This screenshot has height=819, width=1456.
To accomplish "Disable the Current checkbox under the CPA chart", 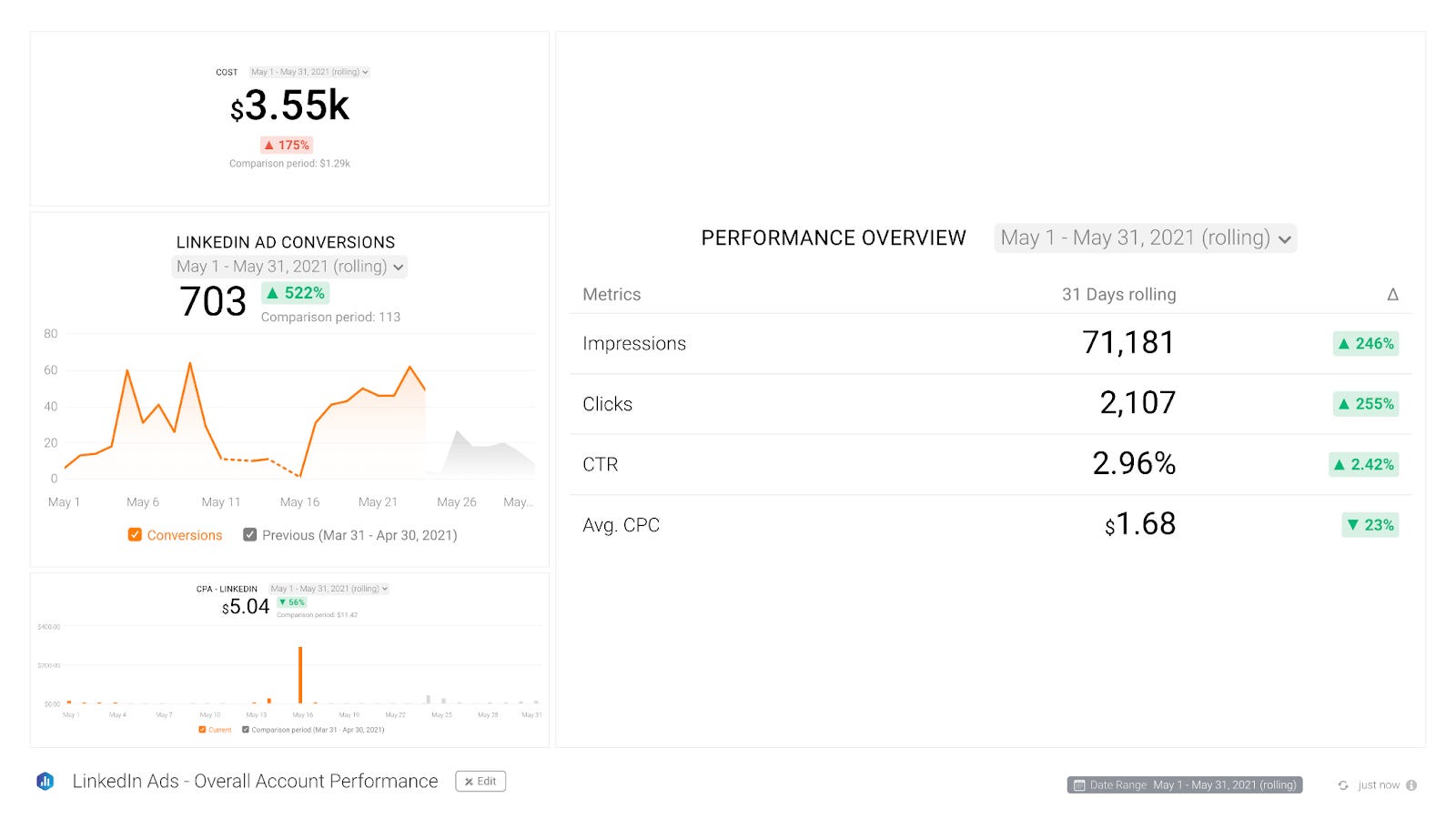I will coord(202,730).
